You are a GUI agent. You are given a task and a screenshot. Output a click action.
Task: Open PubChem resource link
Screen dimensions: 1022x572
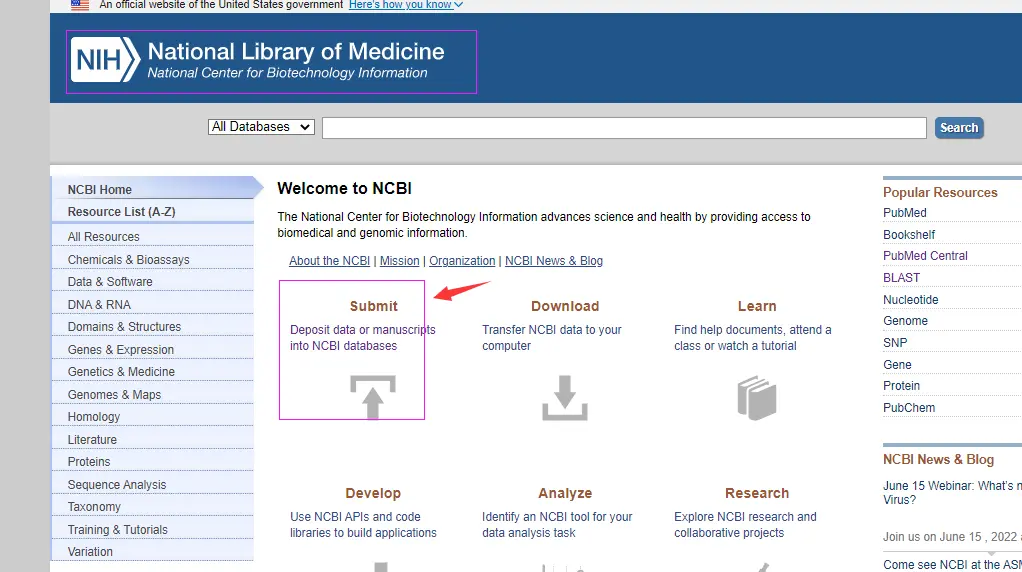pos(909,408)
